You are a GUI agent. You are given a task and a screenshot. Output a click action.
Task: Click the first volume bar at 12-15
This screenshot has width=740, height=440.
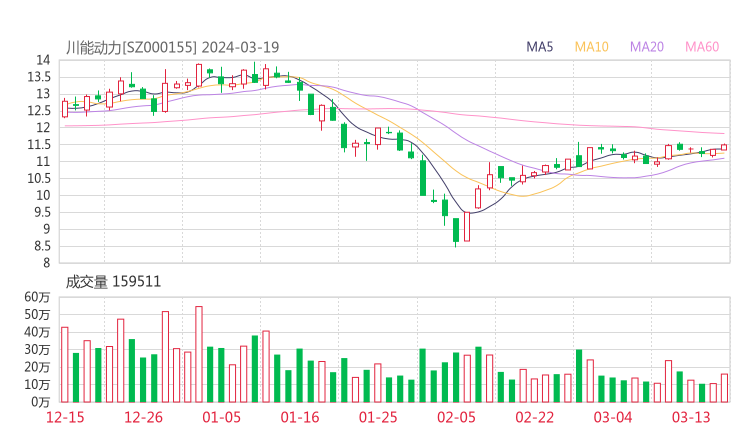(65, 364)
